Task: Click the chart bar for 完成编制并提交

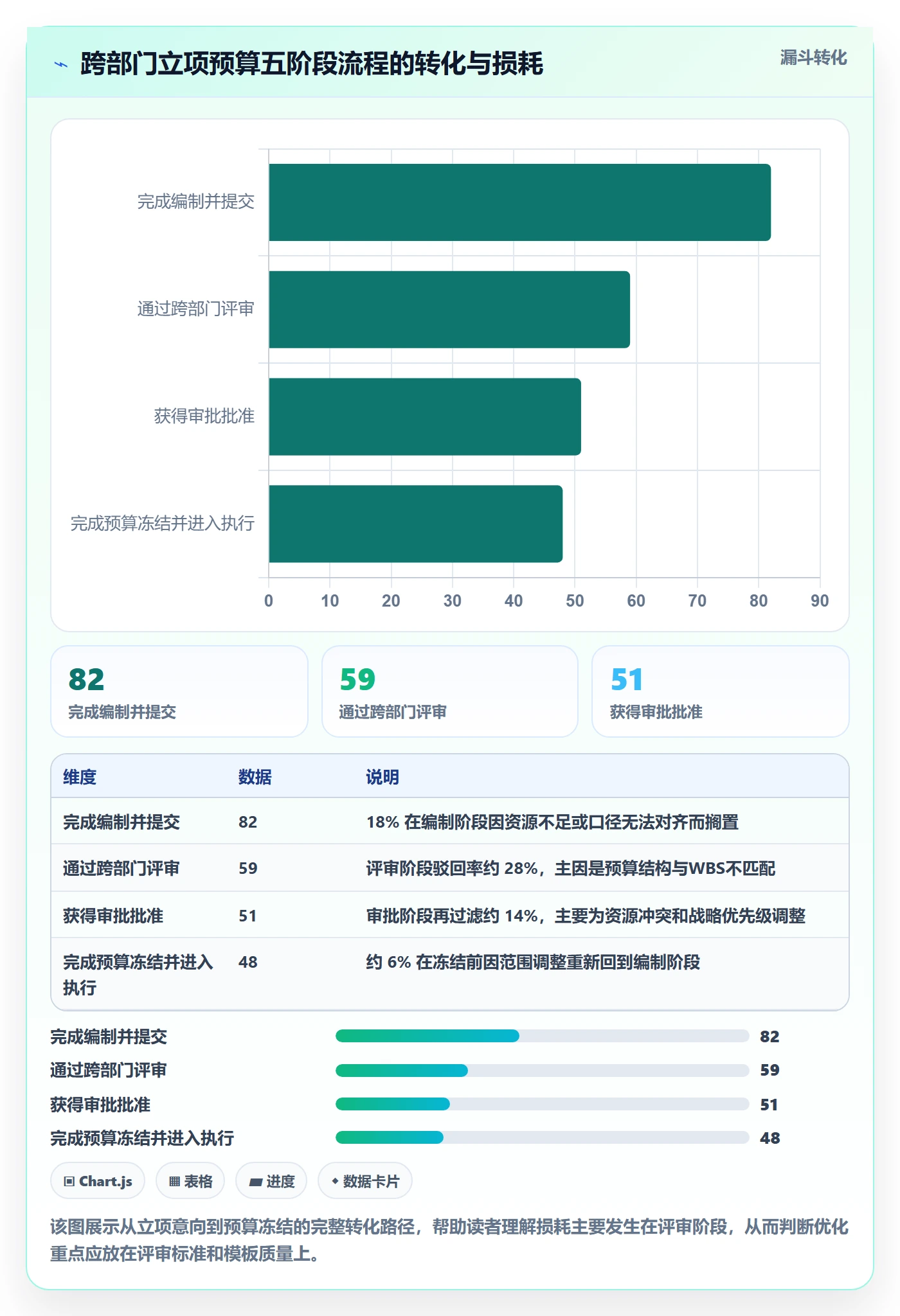Action: (x=519, y=202)
